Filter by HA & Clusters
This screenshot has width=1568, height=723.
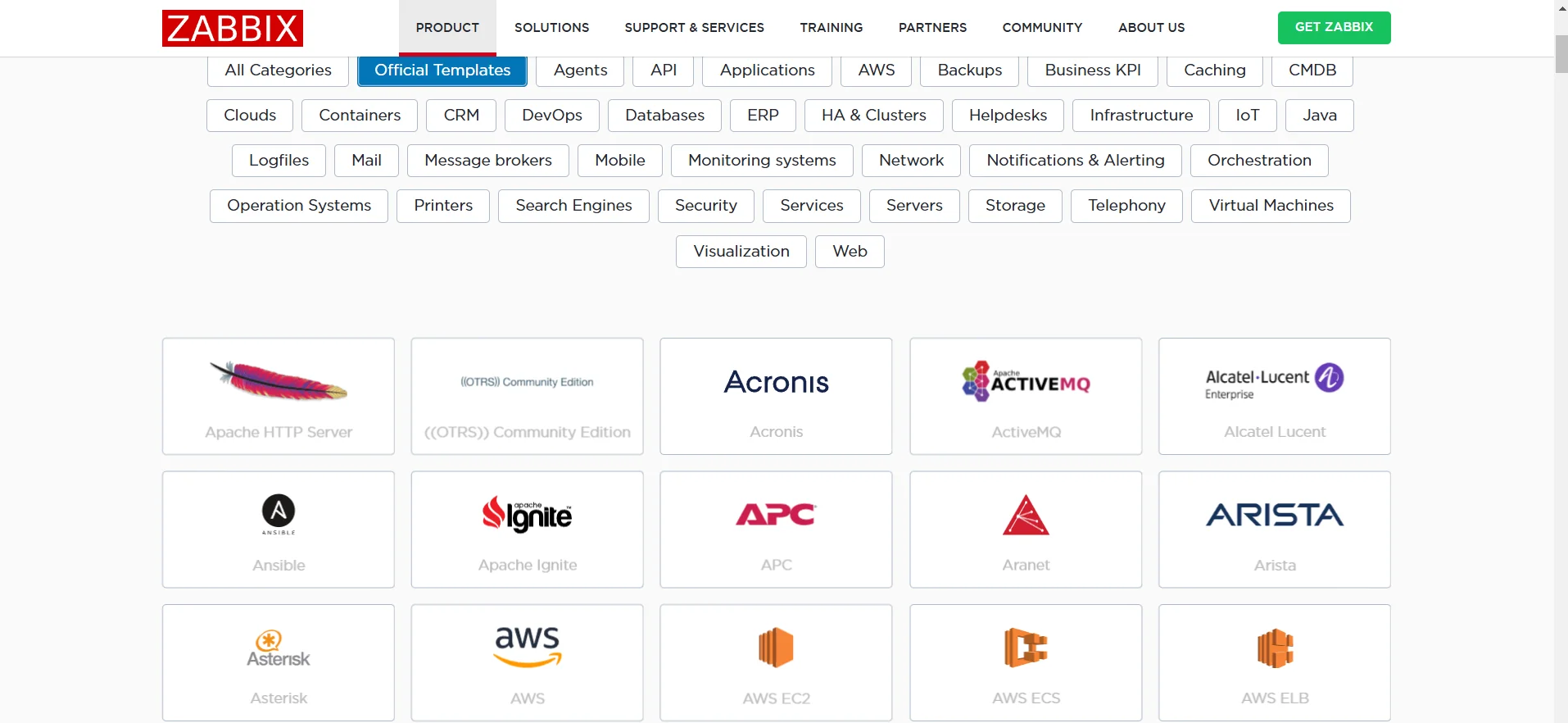click(x=874, y=116)
